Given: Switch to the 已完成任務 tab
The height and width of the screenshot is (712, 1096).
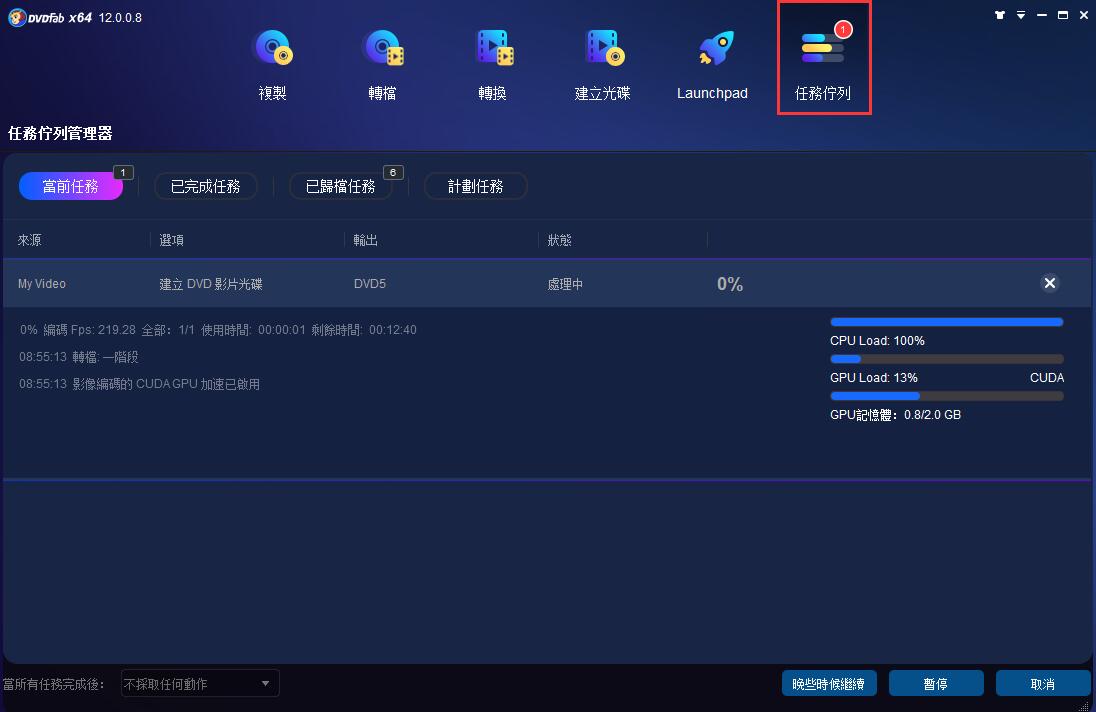Looking at the screenshot, I should pyautogui.click(x=205, y=186).
